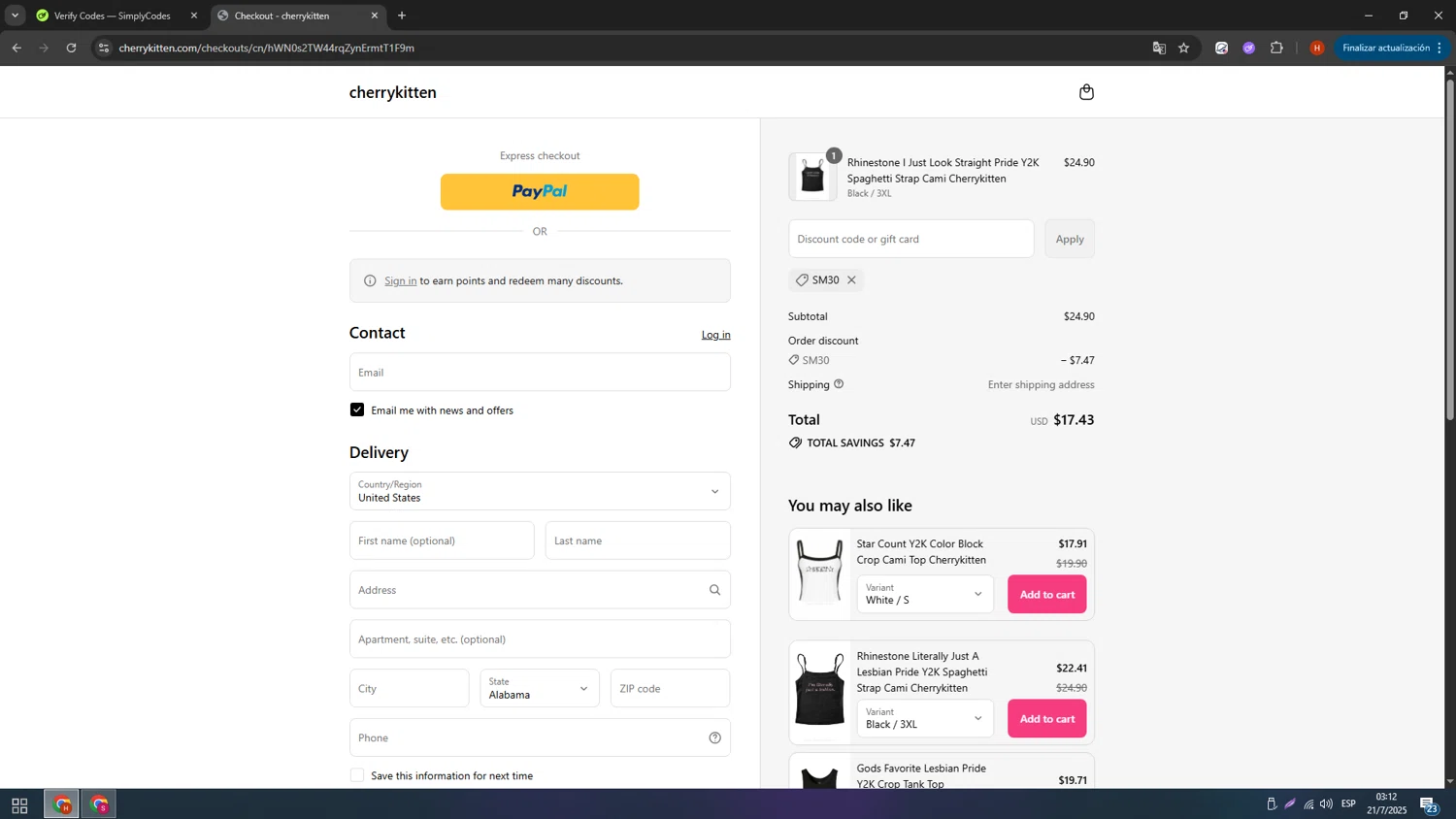Click the ESP language indicator in taskbar
1456x819 pixels.
[1348, 804]
